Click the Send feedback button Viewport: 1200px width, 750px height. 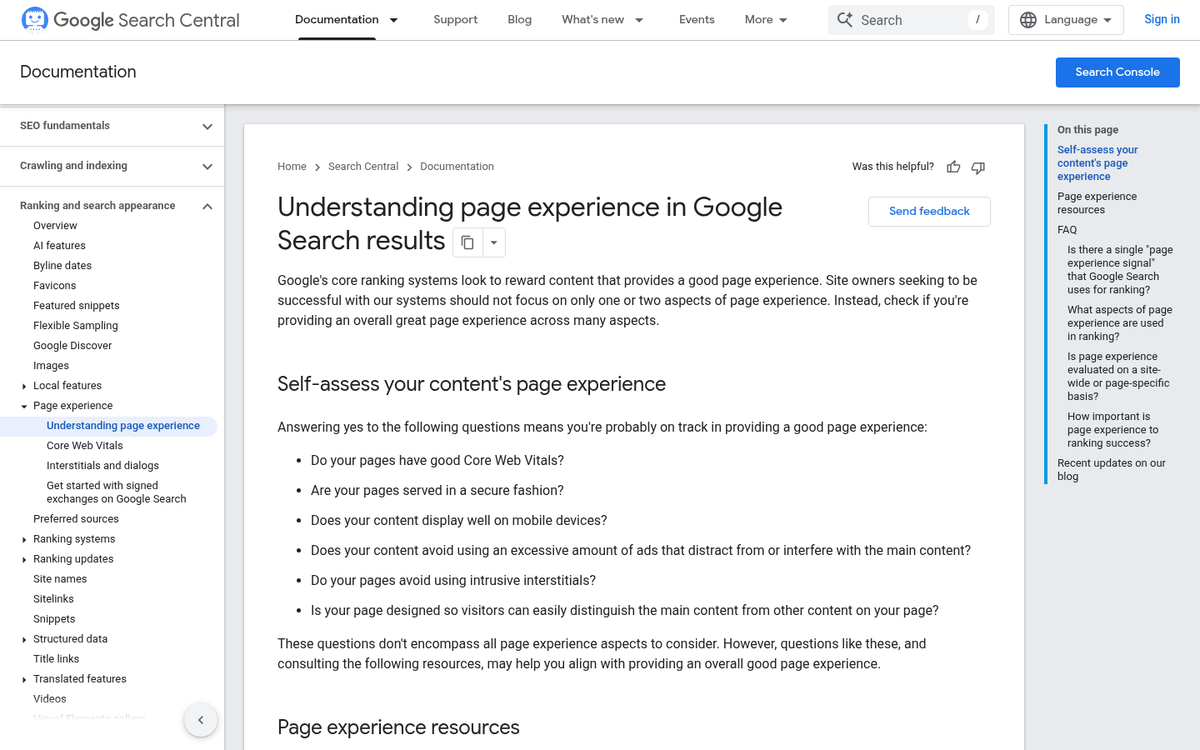point(929,211)
